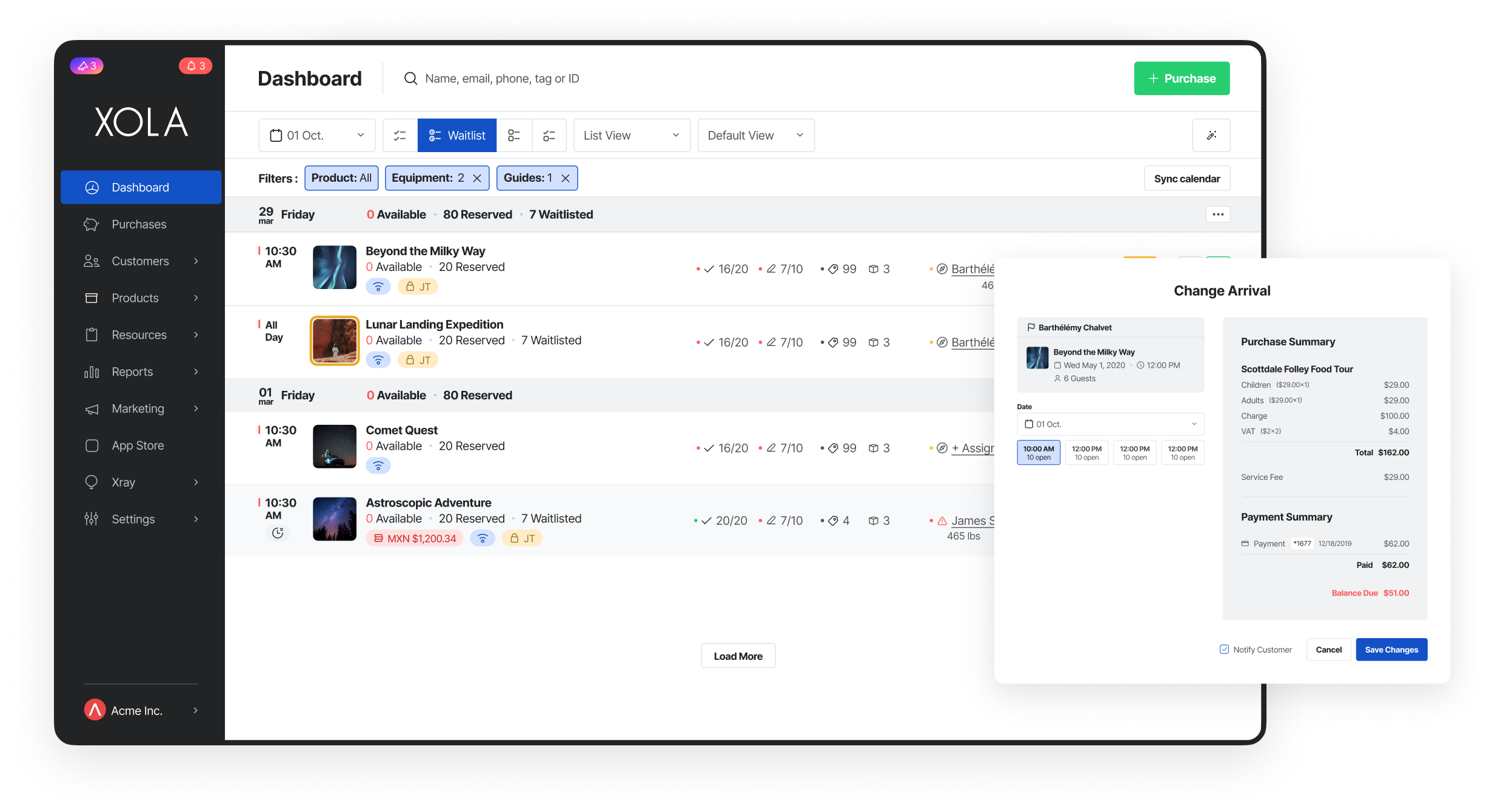The width and height of the screenshot is (1489, 812).
Task: Click the Save Changes button
Action: (1391, 649)
